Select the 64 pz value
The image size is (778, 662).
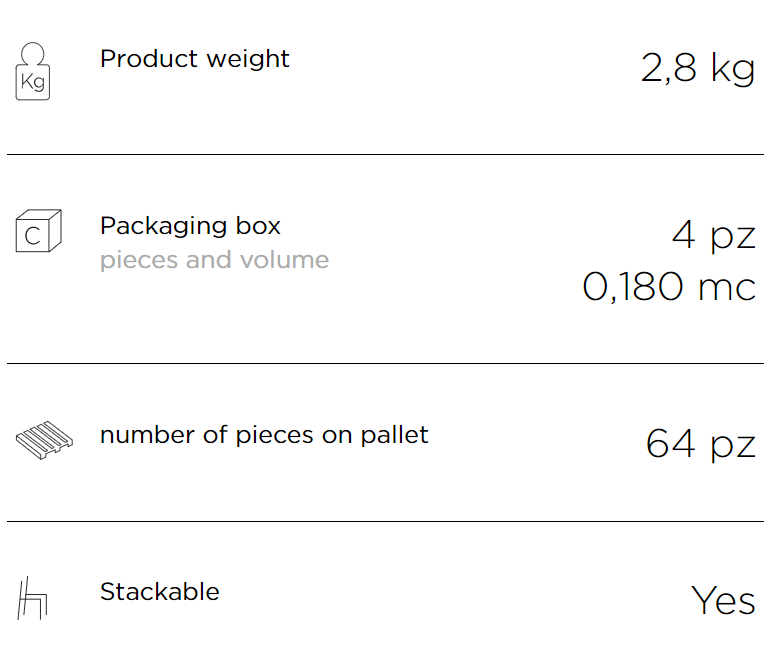(x=701, y=445)
